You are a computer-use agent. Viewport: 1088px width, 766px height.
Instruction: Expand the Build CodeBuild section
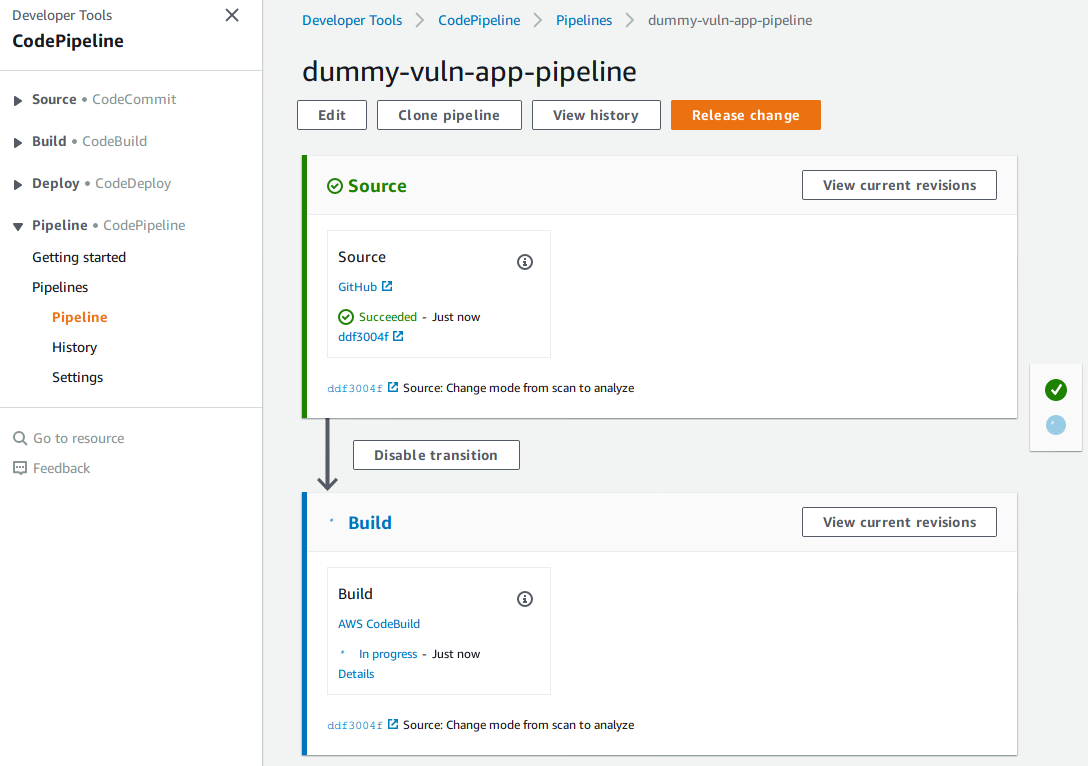[x=18, y=142]
